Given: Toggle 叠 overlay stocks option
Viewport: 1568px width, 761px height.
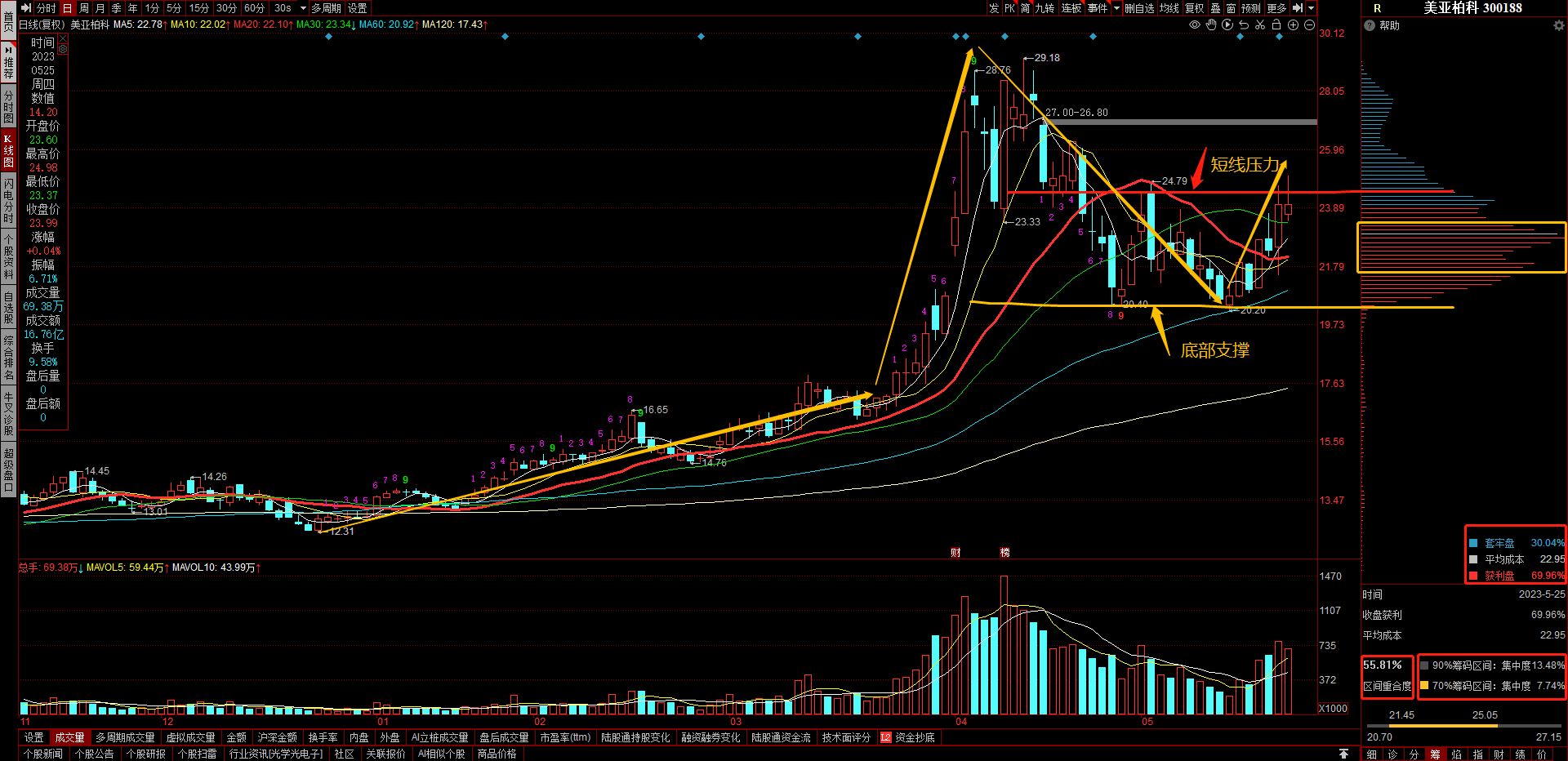Looking at the screenshot, I should pyautogui.click(x=1215, y=8).
